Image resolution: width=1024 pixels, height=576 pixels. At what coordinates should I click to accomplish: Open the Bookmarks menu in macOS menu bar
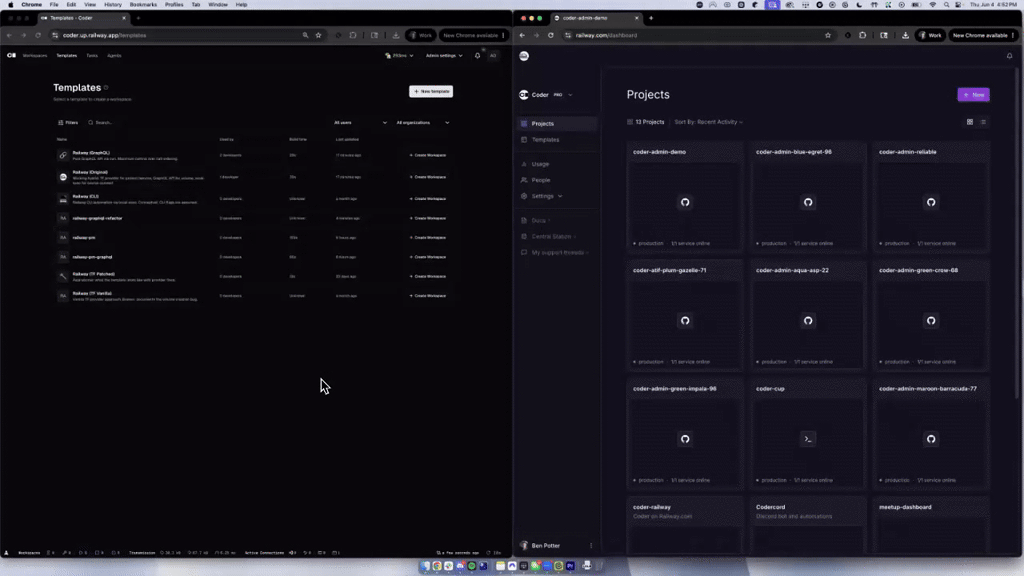click(143, 5)
